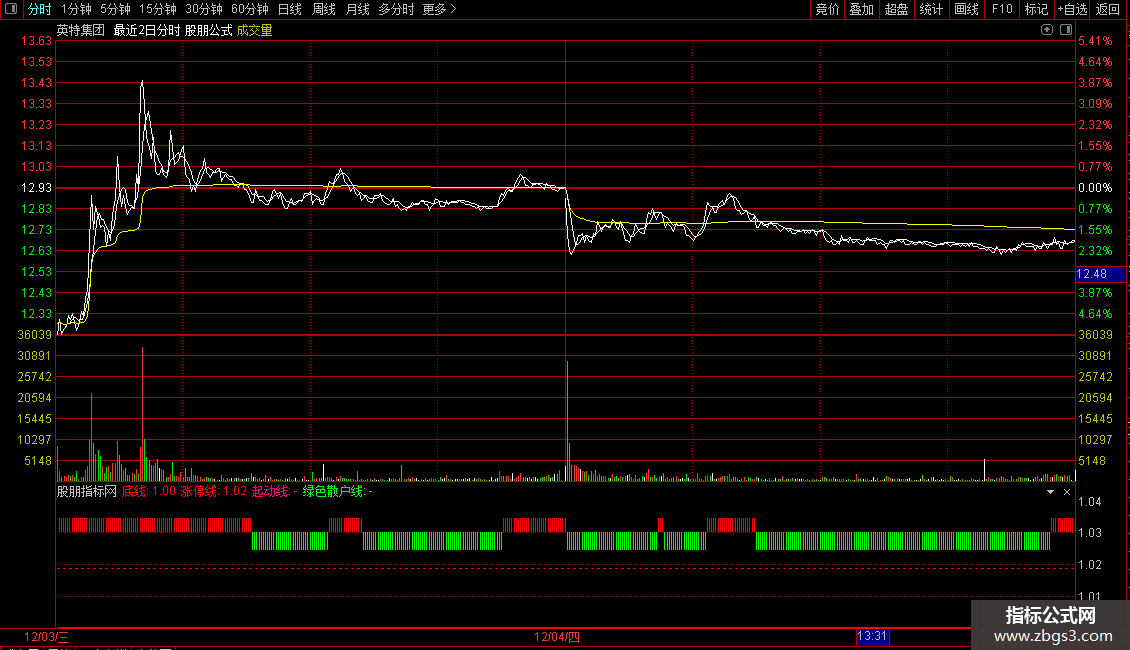
Task: Select the 1分钟 period tab
Action: tap(76, 9)
